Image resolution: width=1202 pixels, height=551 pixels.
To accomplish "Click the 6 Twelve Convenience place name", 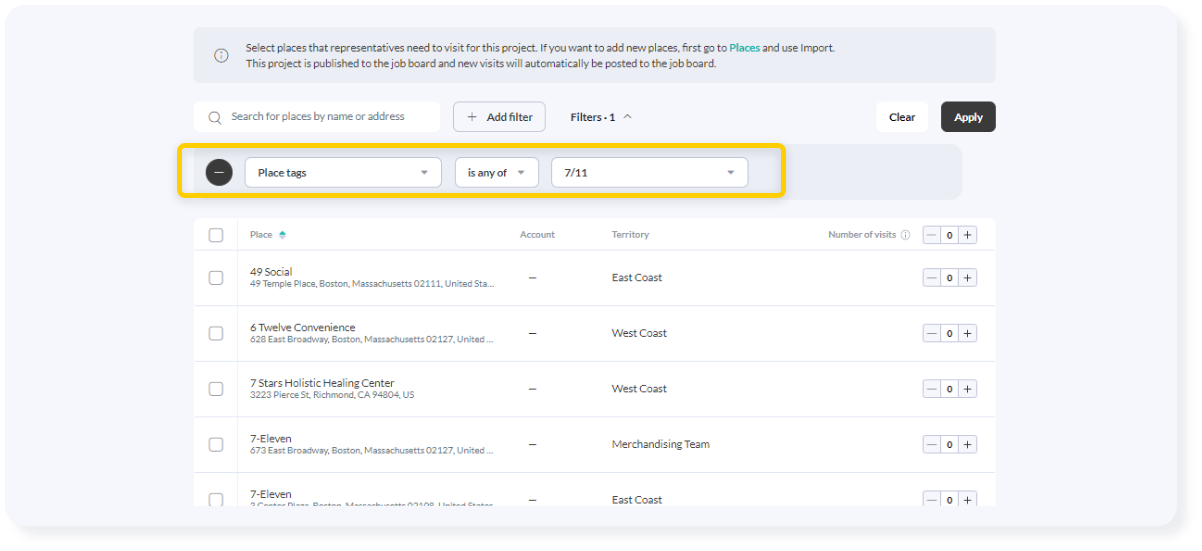I will [303, 327].
